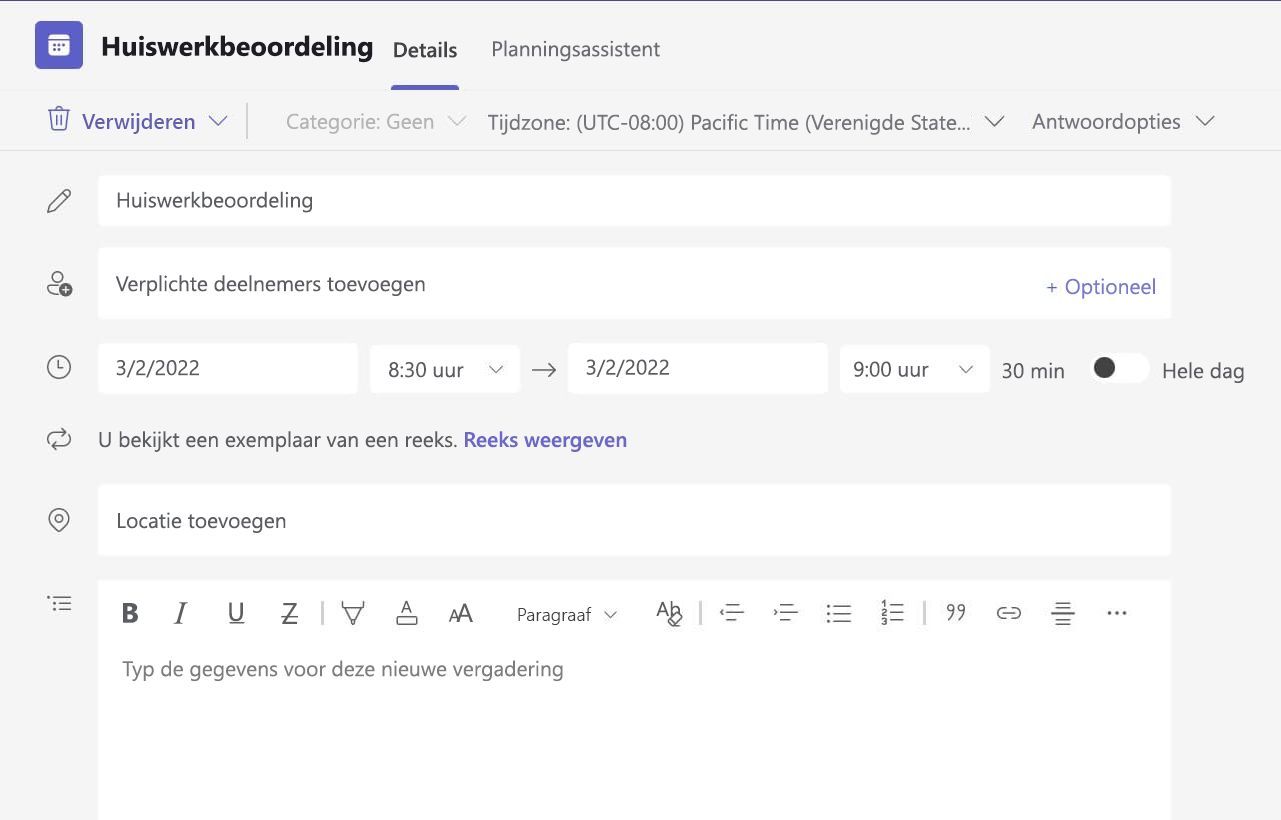Insert a quote block
This screenshot has height=820, width=1281.
pos(956,612)
